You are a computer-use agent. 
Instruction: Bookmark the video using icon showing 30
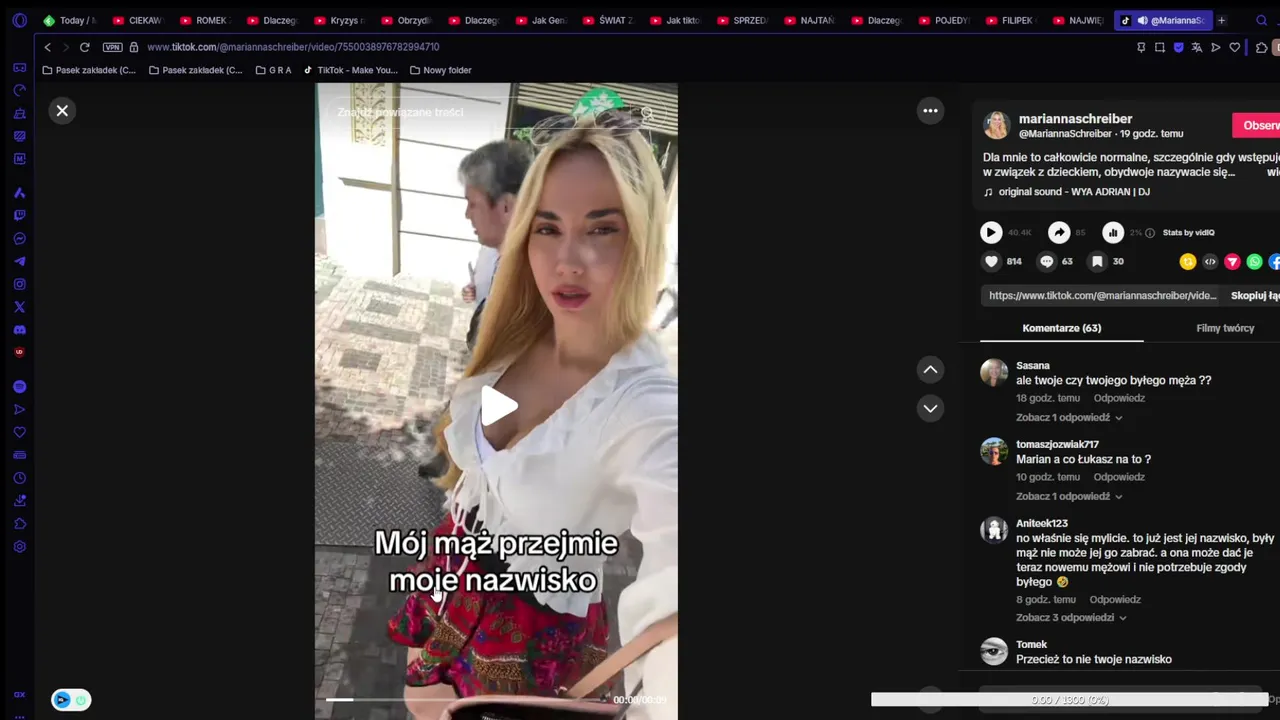click(x=1097, y=261)
